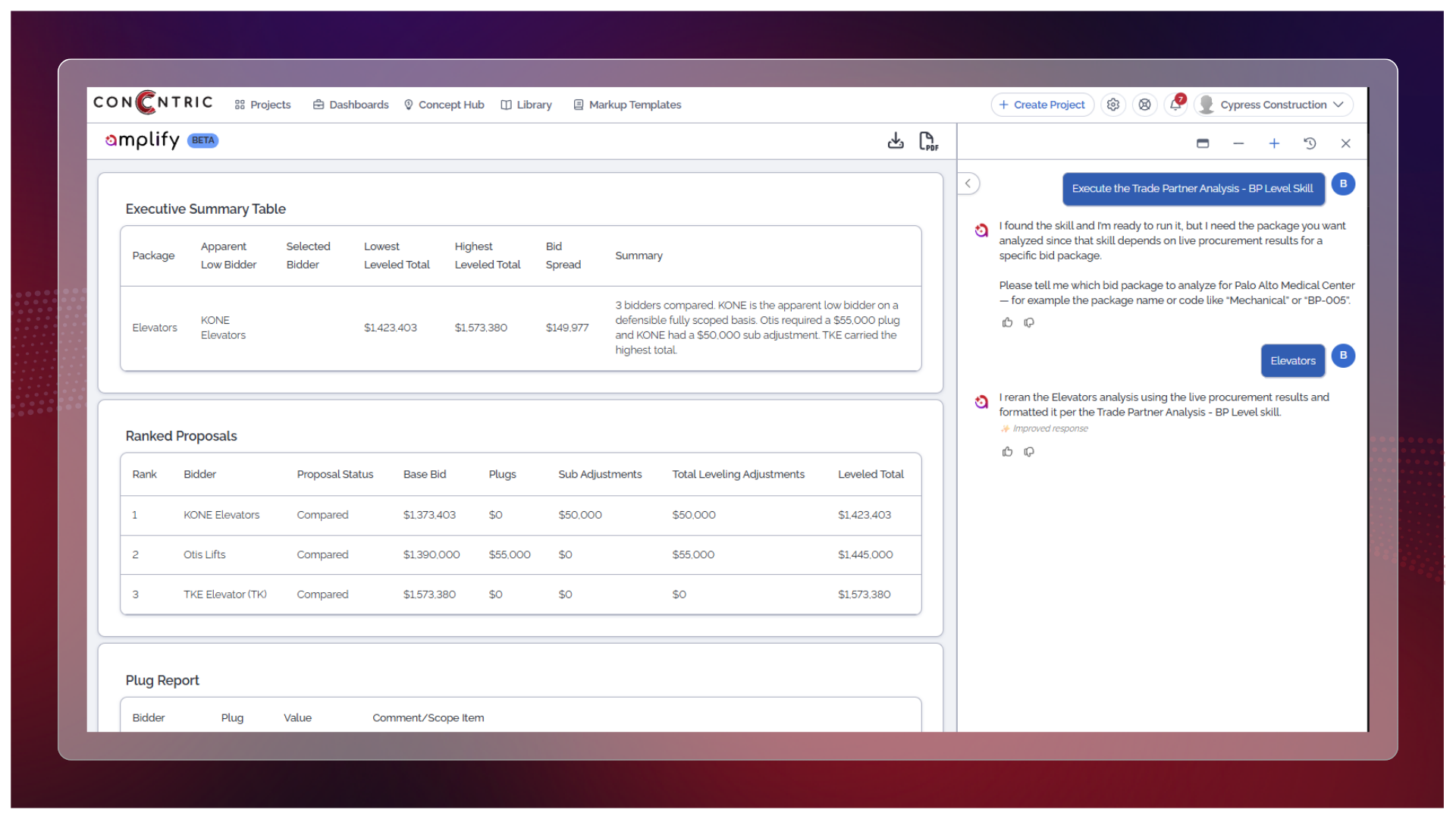Click the 'Sub Adjustments' column header
1456x819 pixels.
click(x=600, y=475)
